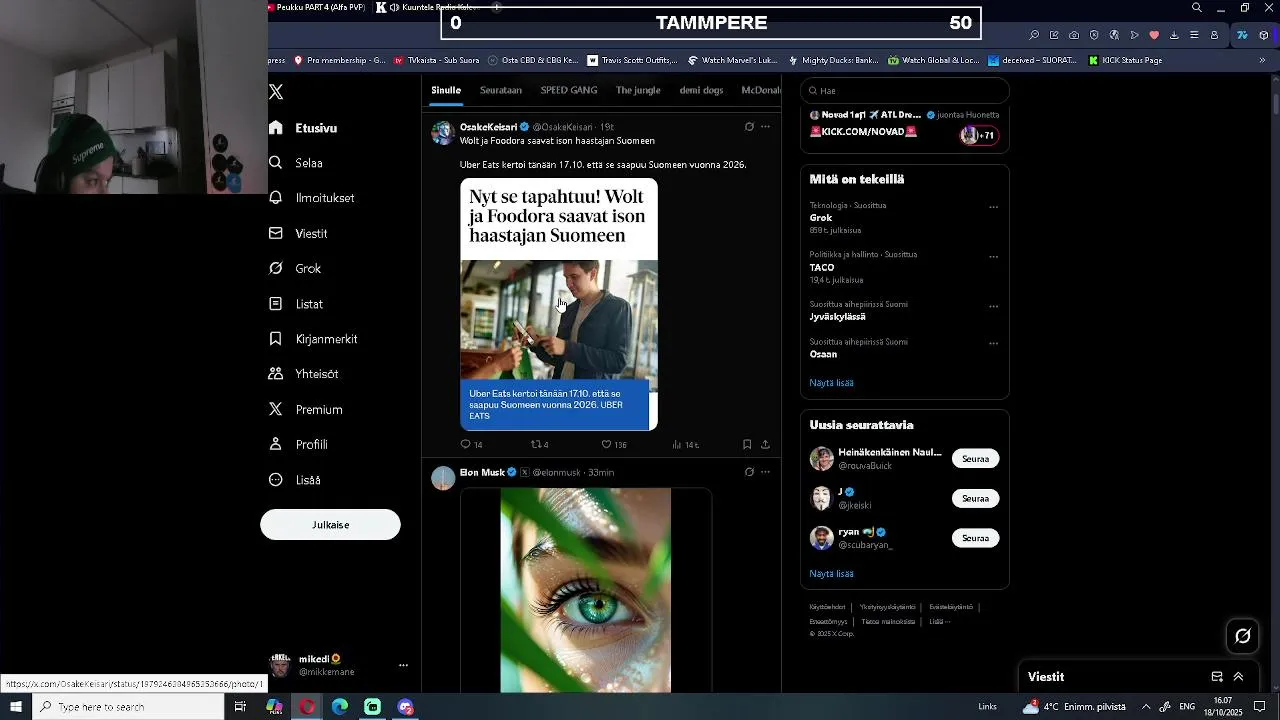This screenshot has height=720, width=1280.
Task: Click Näytä lisää under trends
Action: [x=831, y=383]
